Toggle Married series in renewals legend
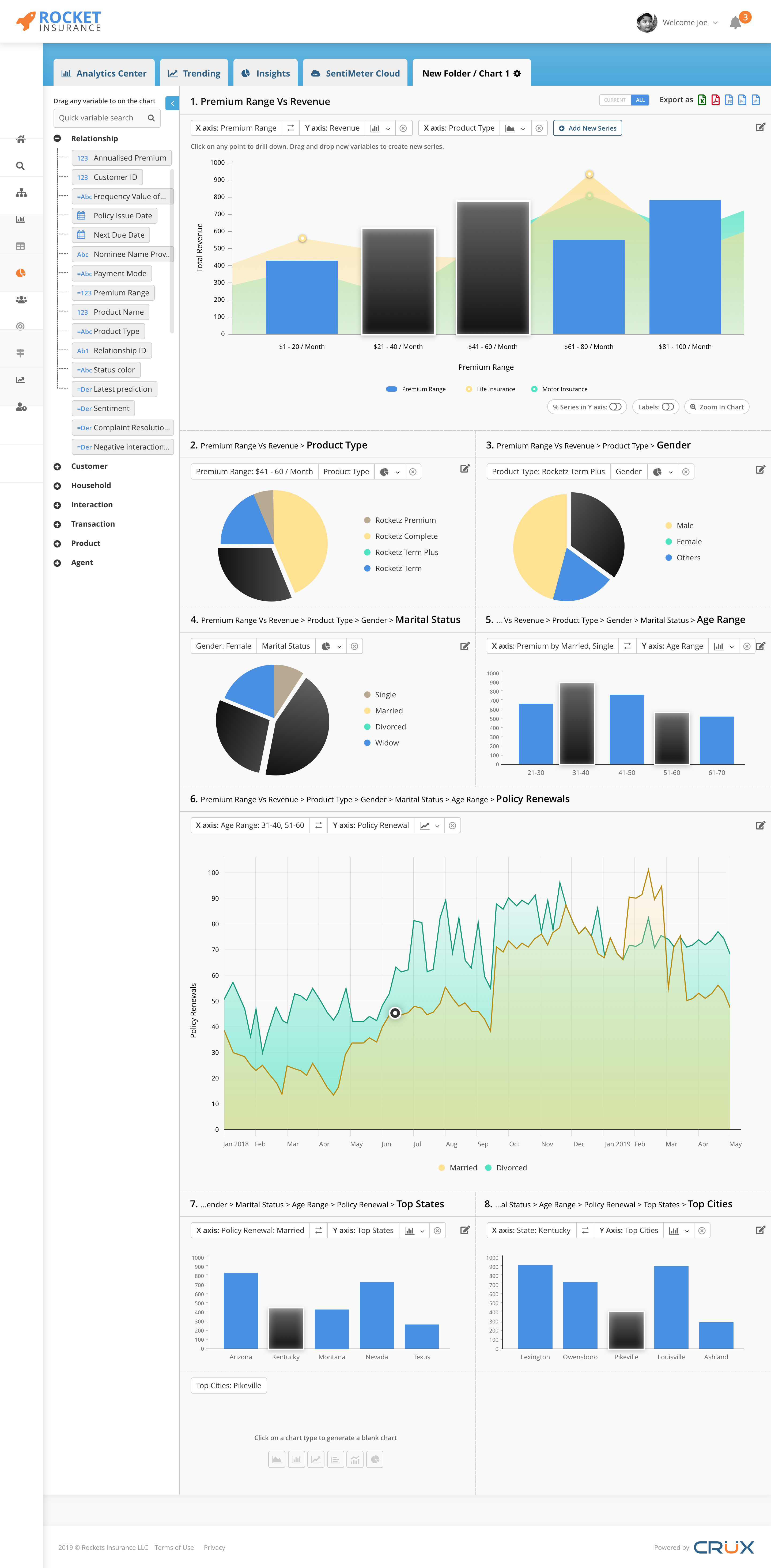 tap(458, 1167)
